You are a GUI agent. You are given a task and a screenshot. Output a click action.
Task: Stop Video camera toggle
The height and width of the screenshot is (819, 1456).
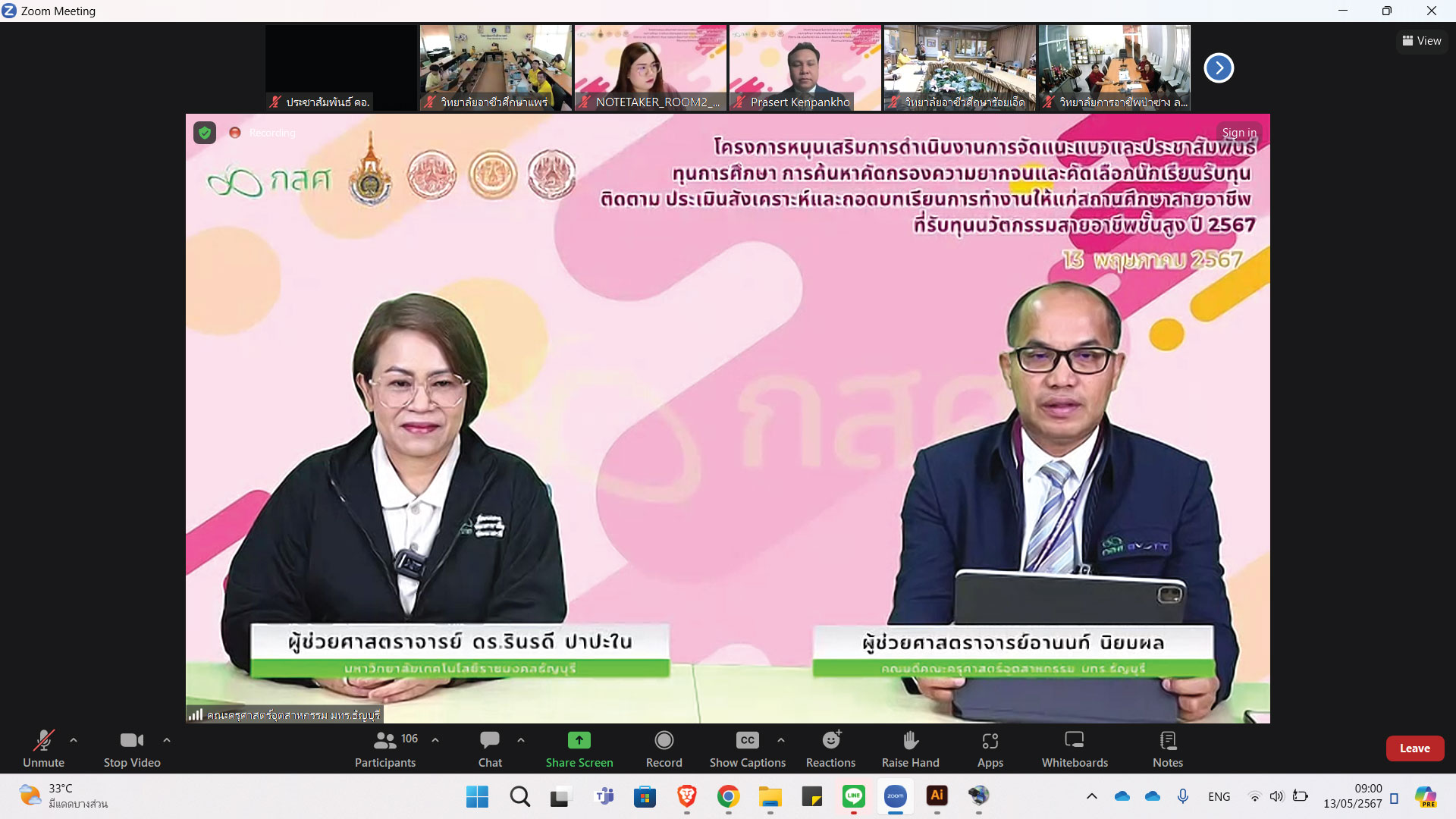132,748
